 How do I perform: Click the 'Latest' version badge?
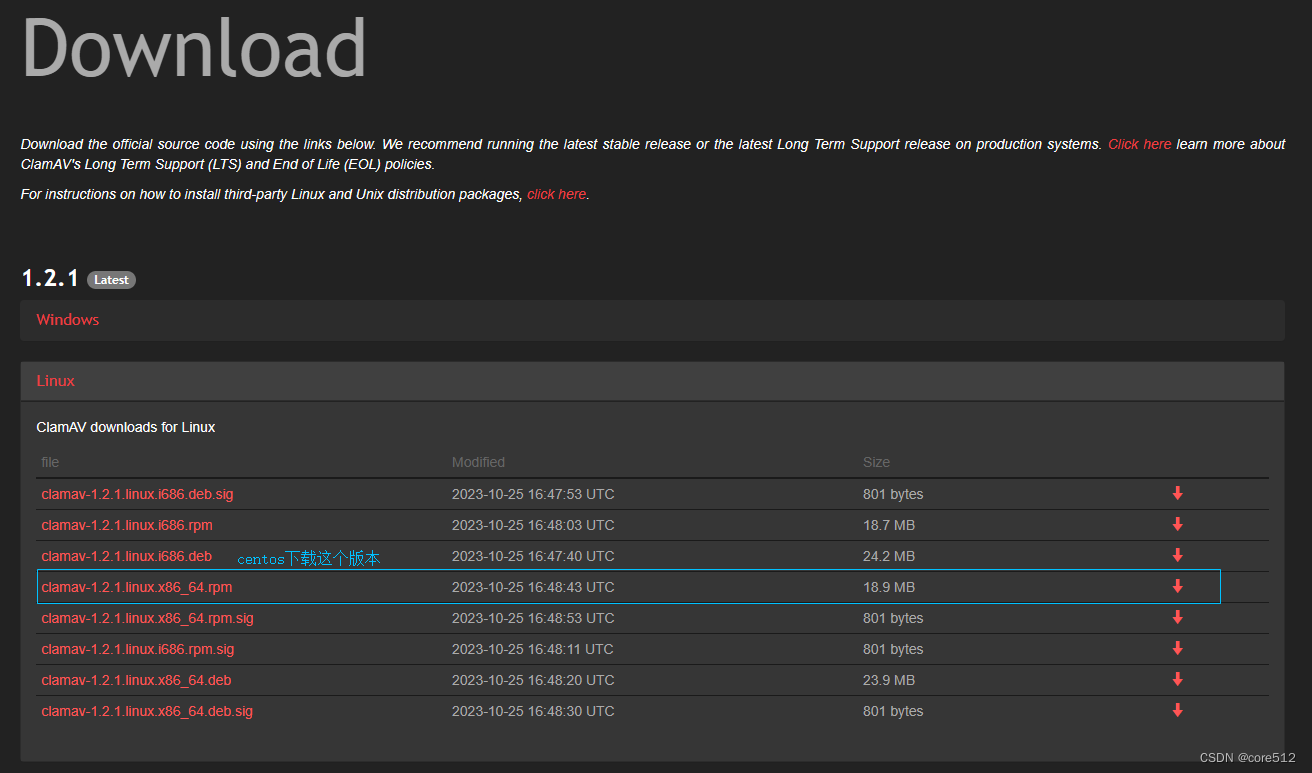(111, 280)
